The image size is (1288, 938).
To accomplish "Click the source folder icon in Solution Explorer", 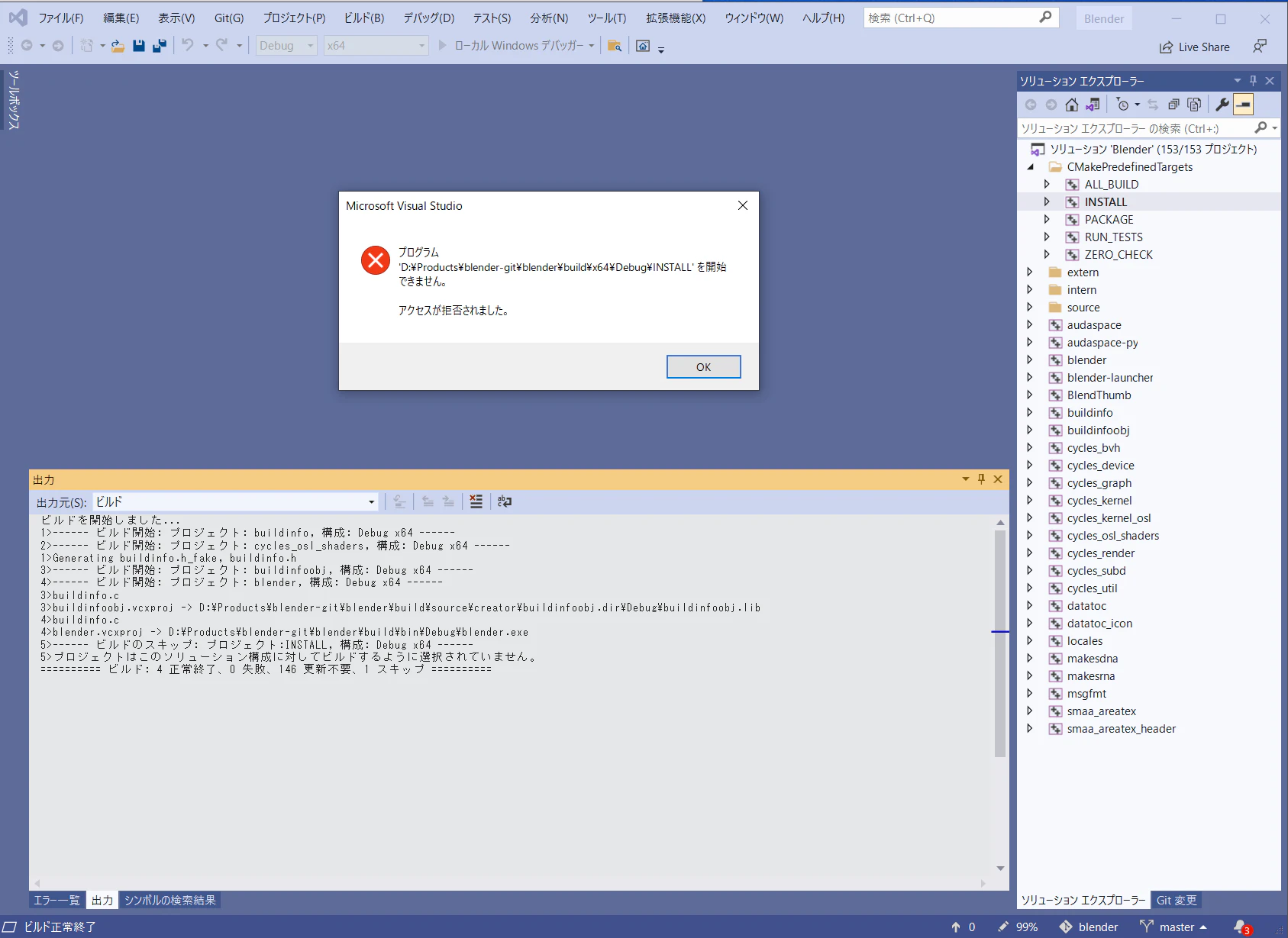I will (x=1055, y=308).
